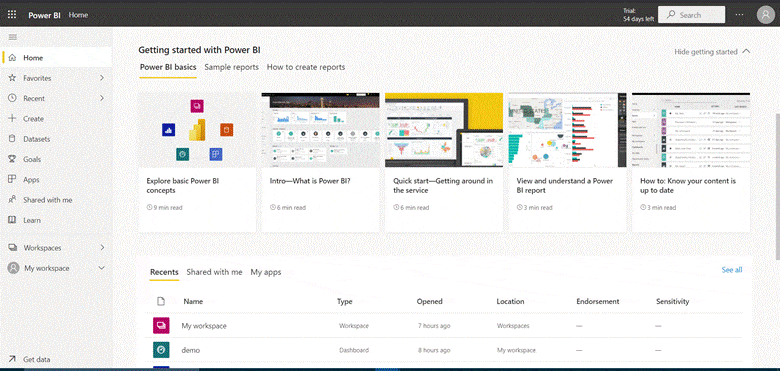This screenshot has height=371, width=780.
Task: Select the Power BI basics tab
Action: pos(168,67)
